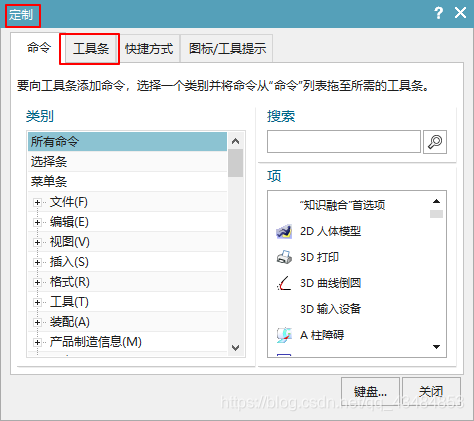Click the A 柱障碍 icon
This screenshot has width=474, height=421.
click(x=284, y=335)
